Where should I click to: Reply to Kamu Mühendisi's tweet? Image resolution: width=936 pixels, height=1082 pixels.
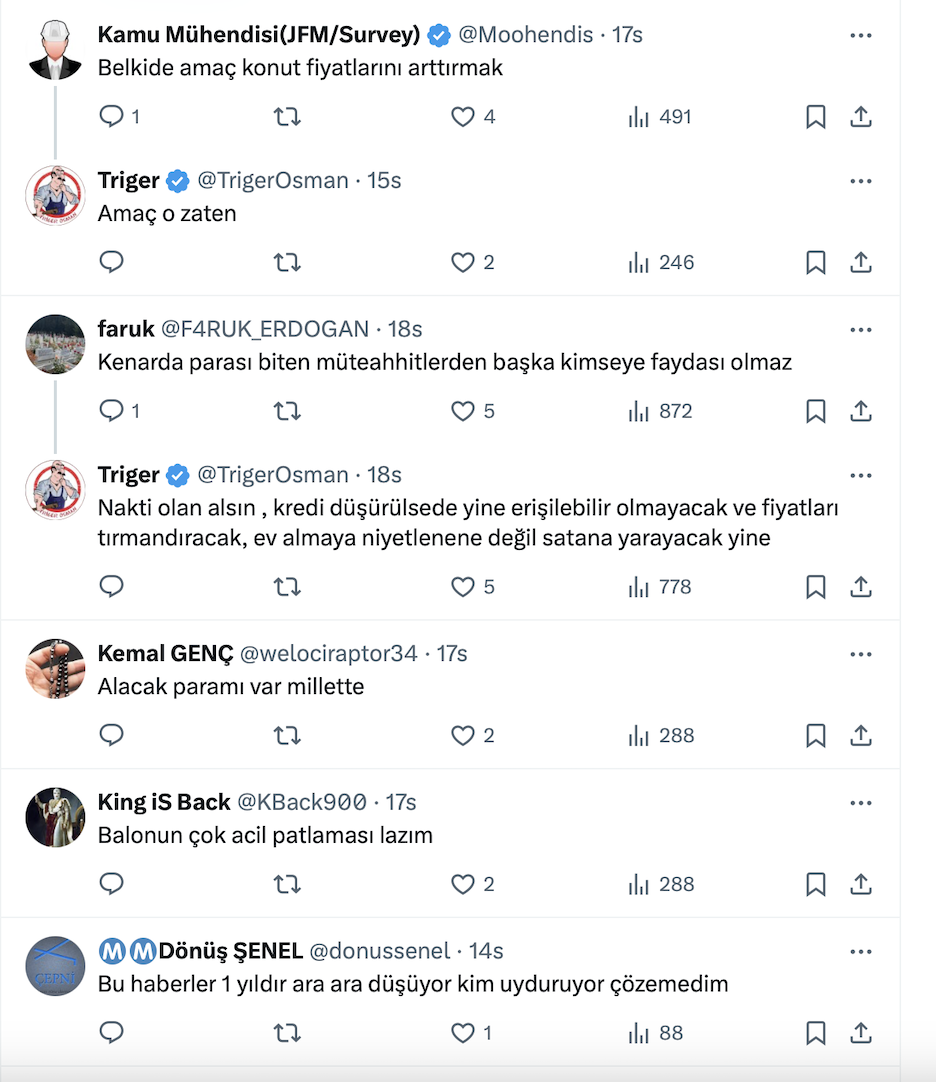(x=112, y=117)
